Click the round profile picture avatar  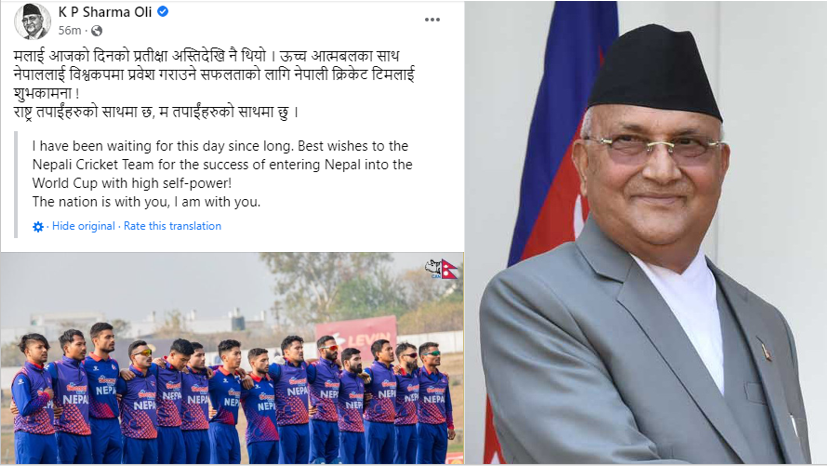(x=32, y=22)
